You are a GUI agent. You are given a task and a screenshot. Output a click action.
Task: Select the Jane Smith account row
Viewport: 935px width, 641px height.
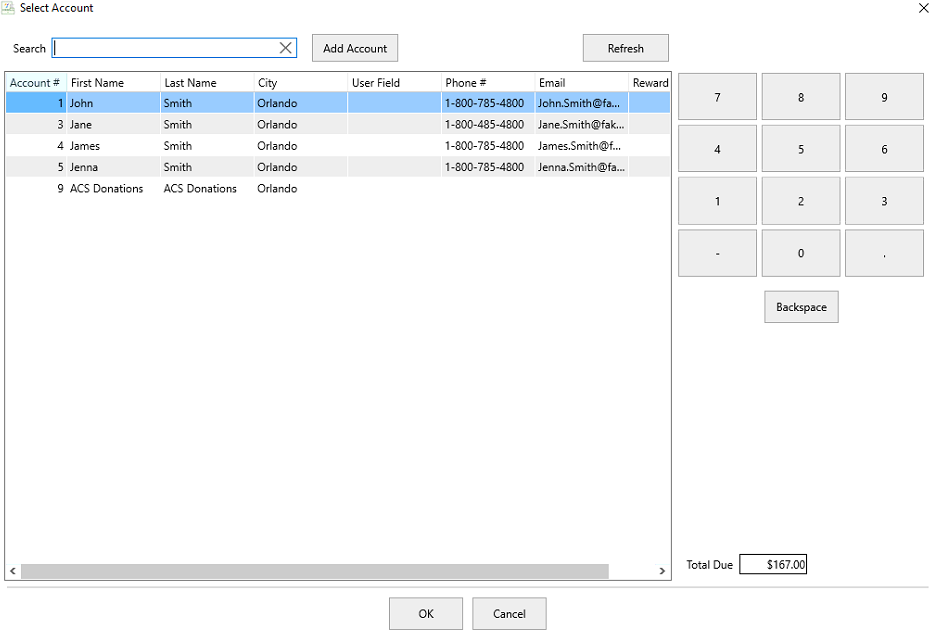338,125
